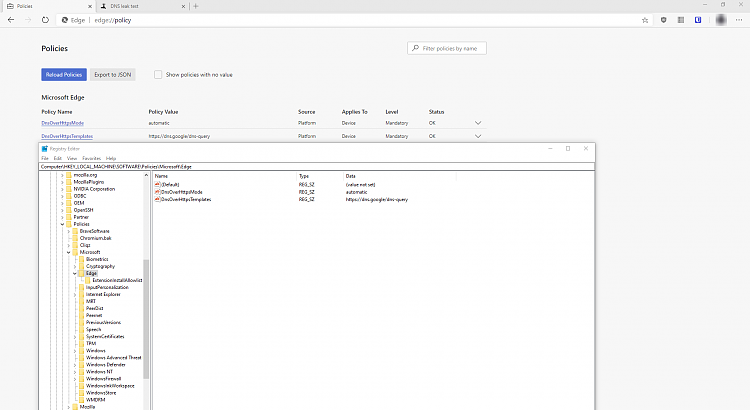Viewport: 750px width, 410px height.
Task: Click the Policies folder icon in registry tree
Action: click(x=69, y=224)
